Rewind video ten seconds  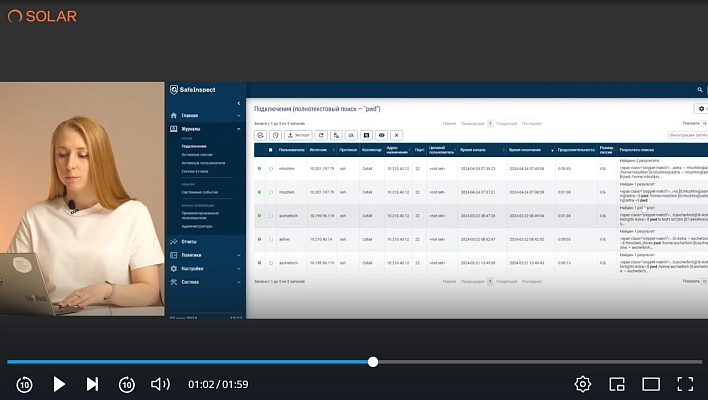tap(24, 384)
